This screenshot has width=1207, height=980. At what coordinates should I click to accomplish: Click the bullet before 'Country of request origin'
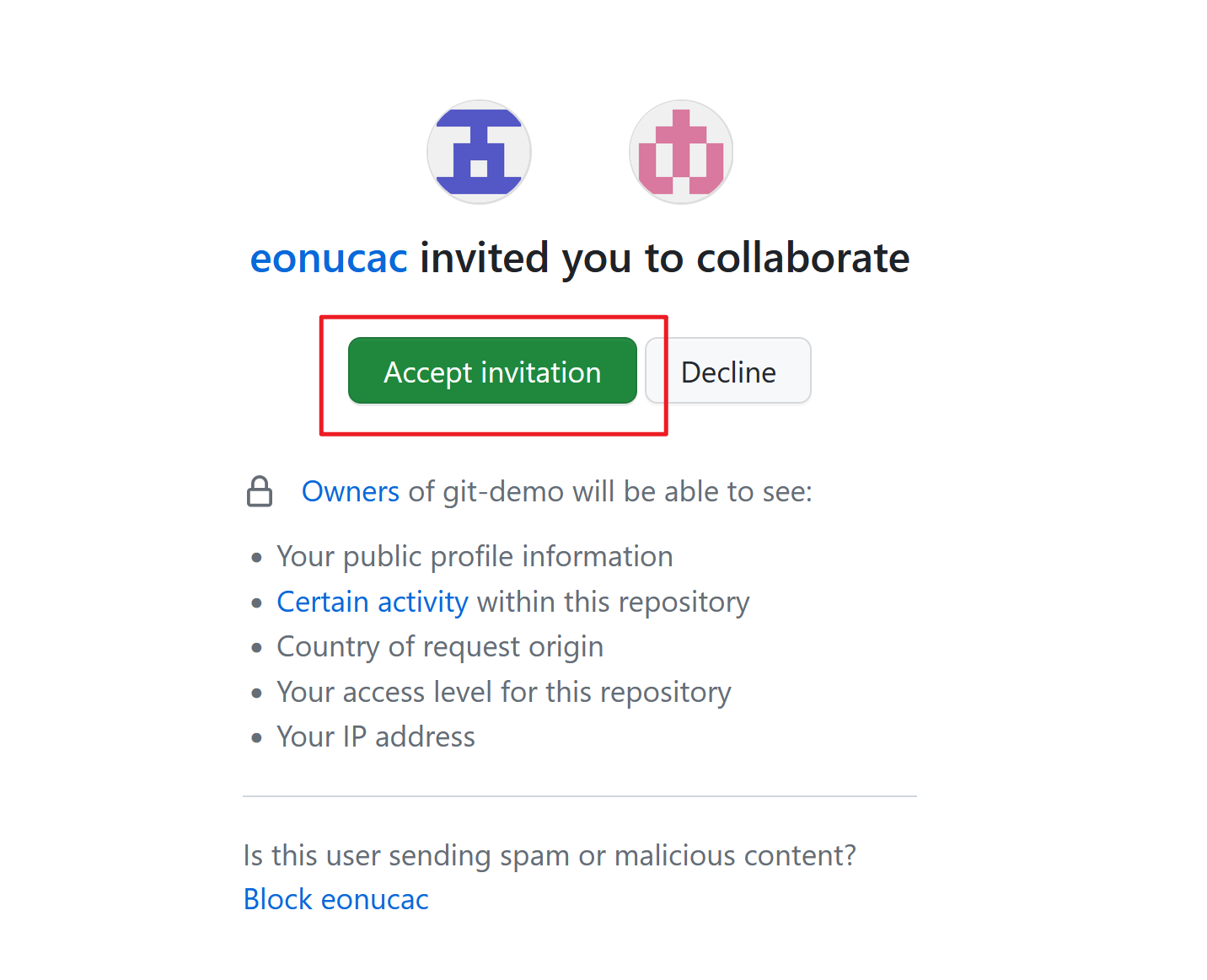pos(257,648)
